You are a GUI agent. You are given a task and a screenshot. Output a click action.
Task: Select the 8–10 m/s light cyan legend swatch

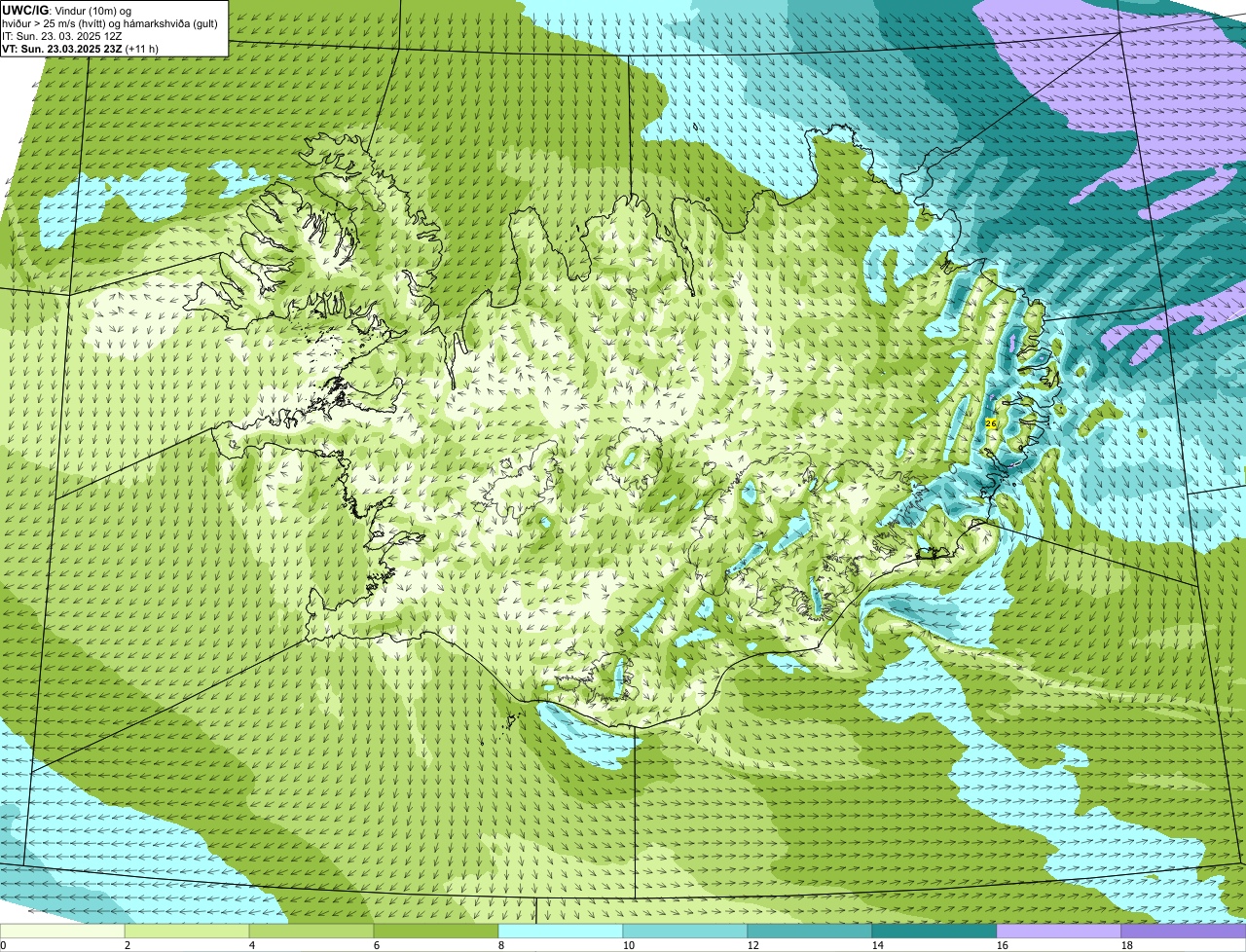click(561, 932)
